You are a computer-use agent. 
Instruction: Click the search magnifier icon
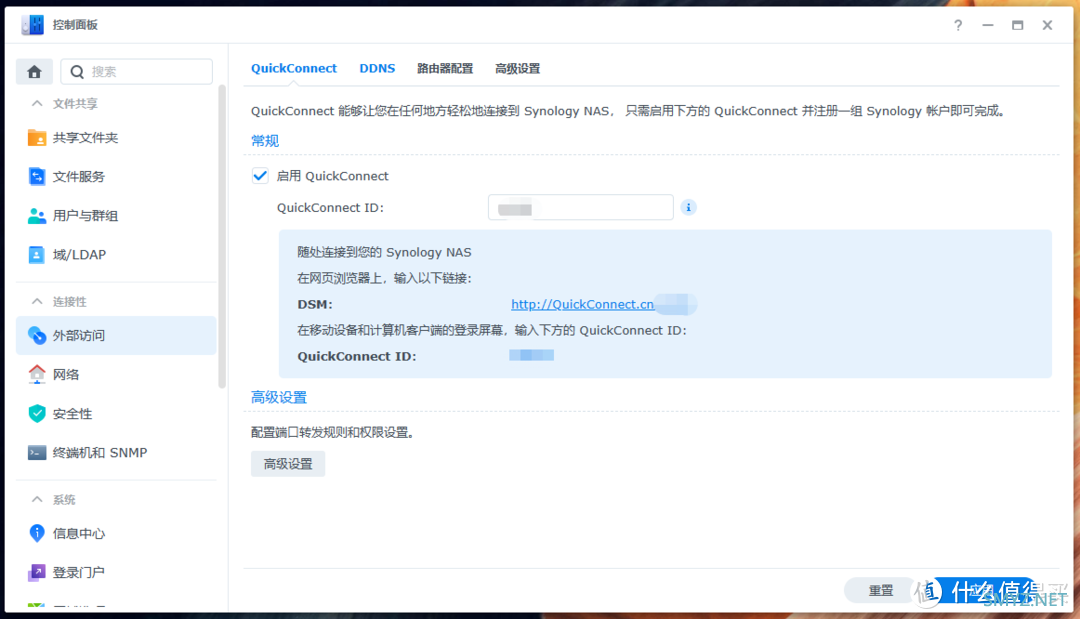point(77,72)
